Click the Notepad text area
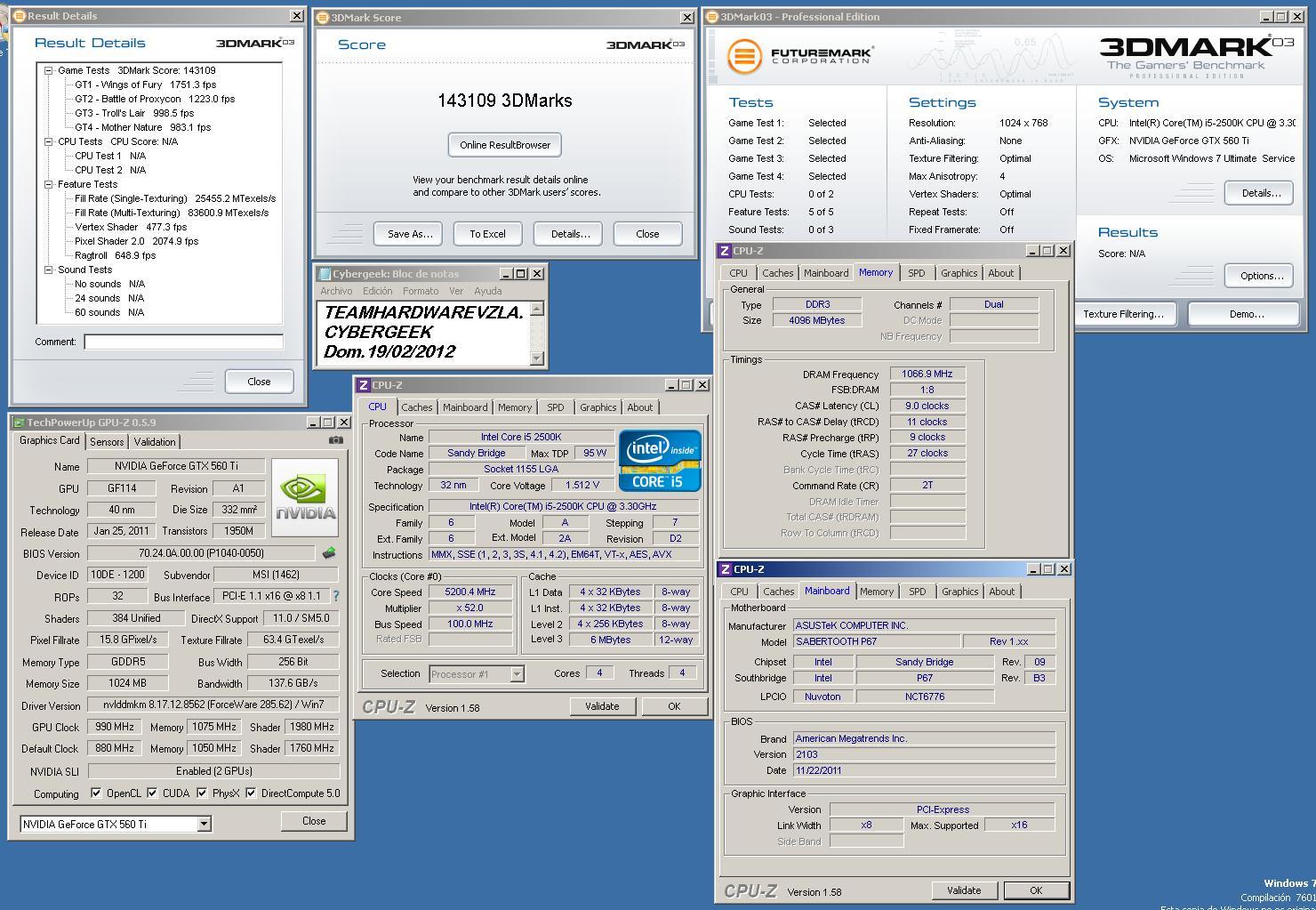Viewport: 1316px width, 910px height. pos(423,333)
